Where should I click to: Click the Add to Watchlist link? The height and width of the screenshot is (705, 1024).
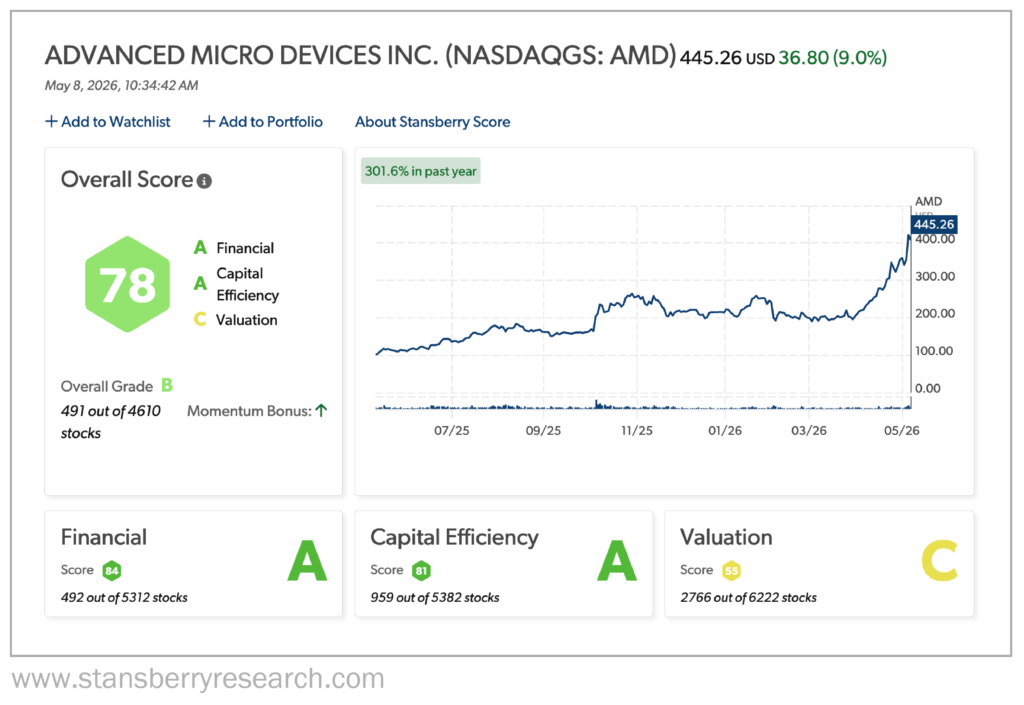(108, 122)
